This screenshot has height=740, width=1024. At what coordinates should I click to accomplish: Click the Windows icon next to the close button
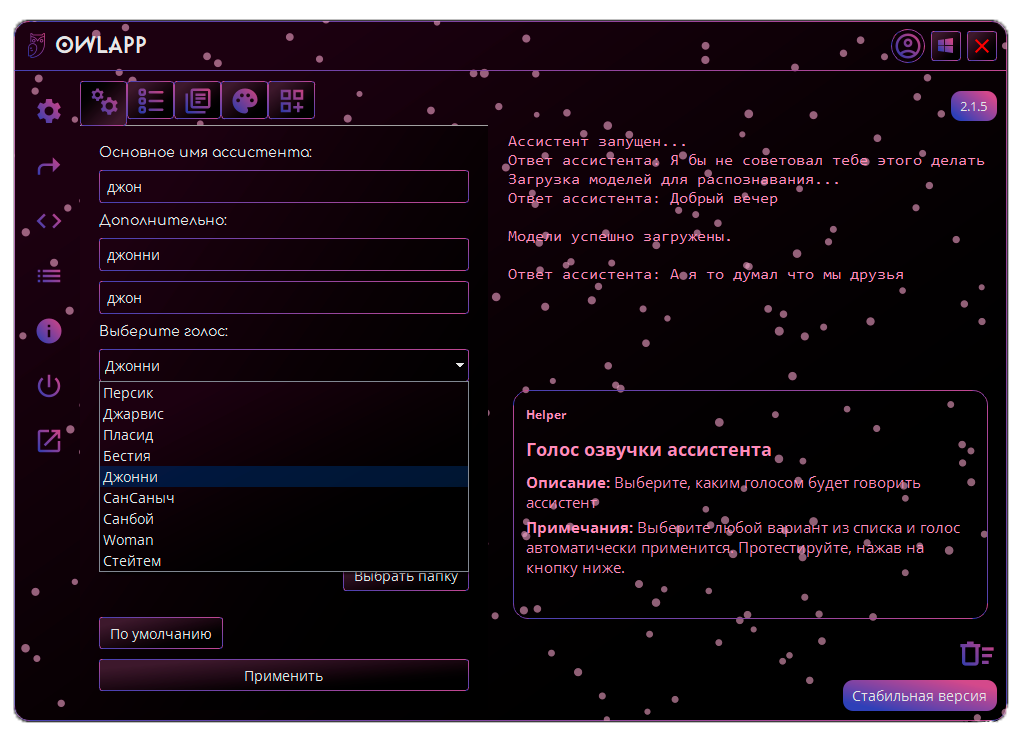pos(945,45)
